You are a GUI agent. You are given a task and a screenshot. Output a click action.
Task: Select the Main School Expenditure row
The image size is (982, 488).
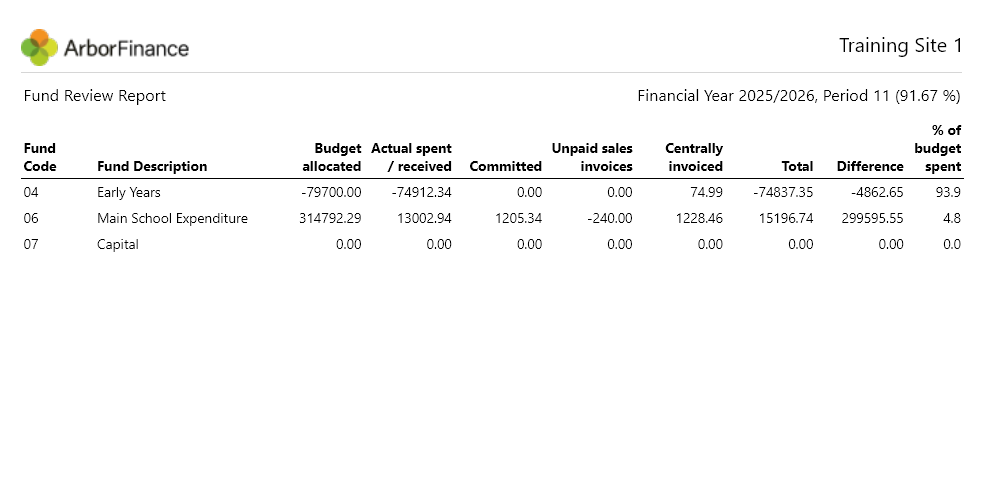[492, 219]
